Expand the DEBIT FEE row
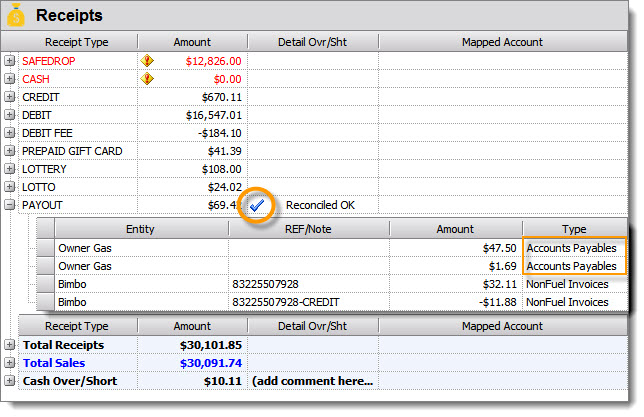This screenshot has height=417, width=644. click(x=10, y=133)
